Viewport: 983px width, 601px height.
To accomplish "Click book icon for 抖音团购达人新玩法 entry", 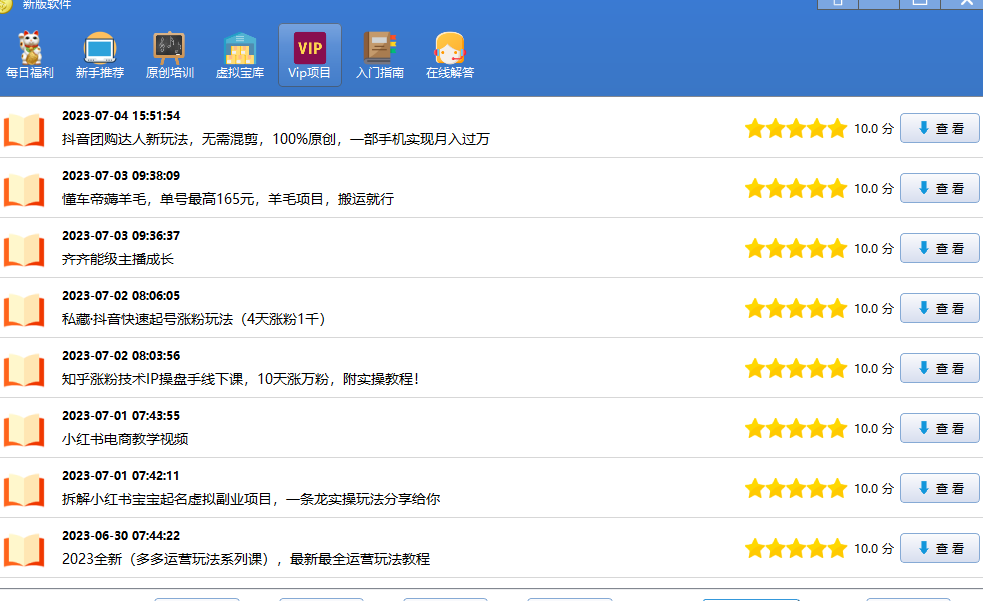I will [24, 130].
